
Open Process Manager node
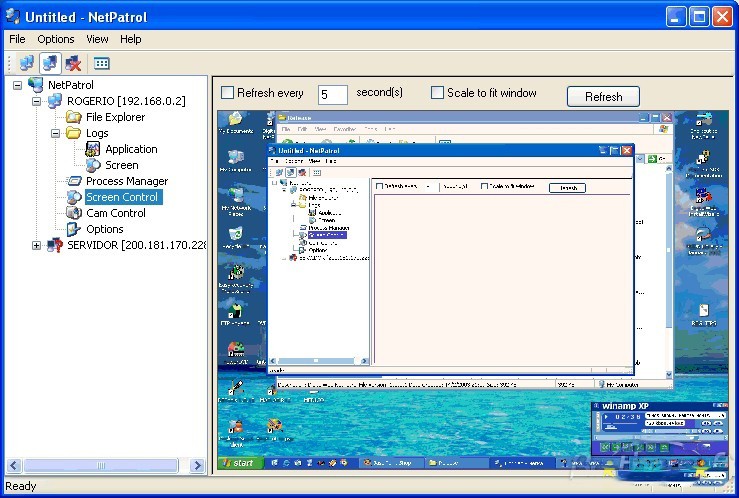pyautogui.click(x=126, y=181)
